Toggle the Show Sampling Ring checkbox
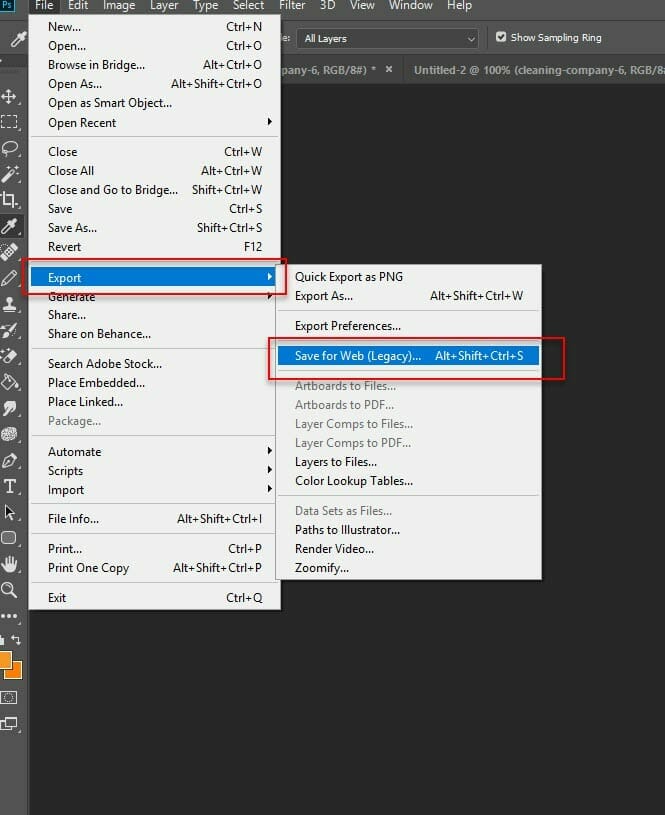Screen dimensions: 665x815 [501, 37]
